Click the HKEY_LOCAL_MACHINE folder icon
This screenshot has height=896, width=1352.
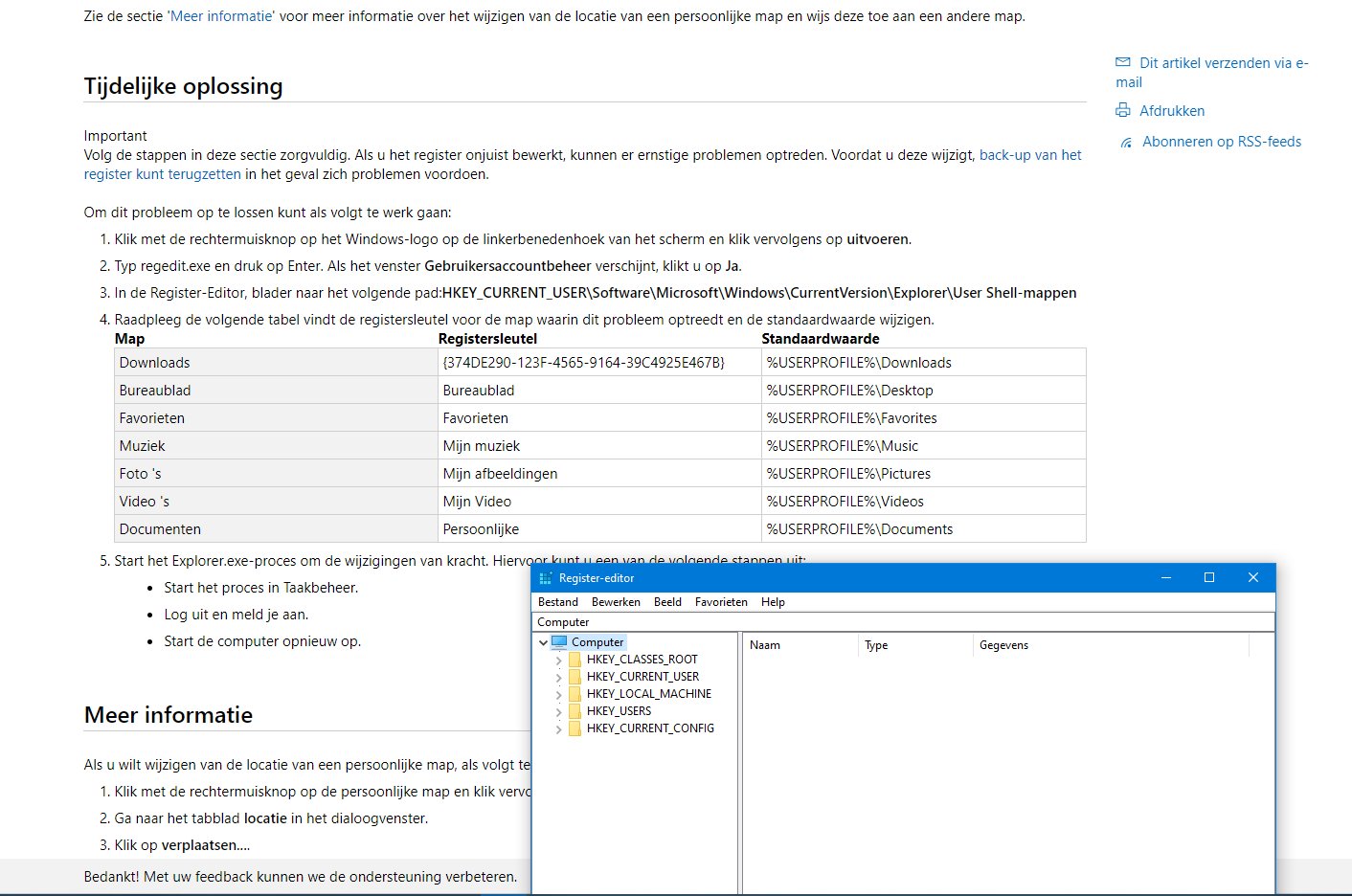point(575,694)
